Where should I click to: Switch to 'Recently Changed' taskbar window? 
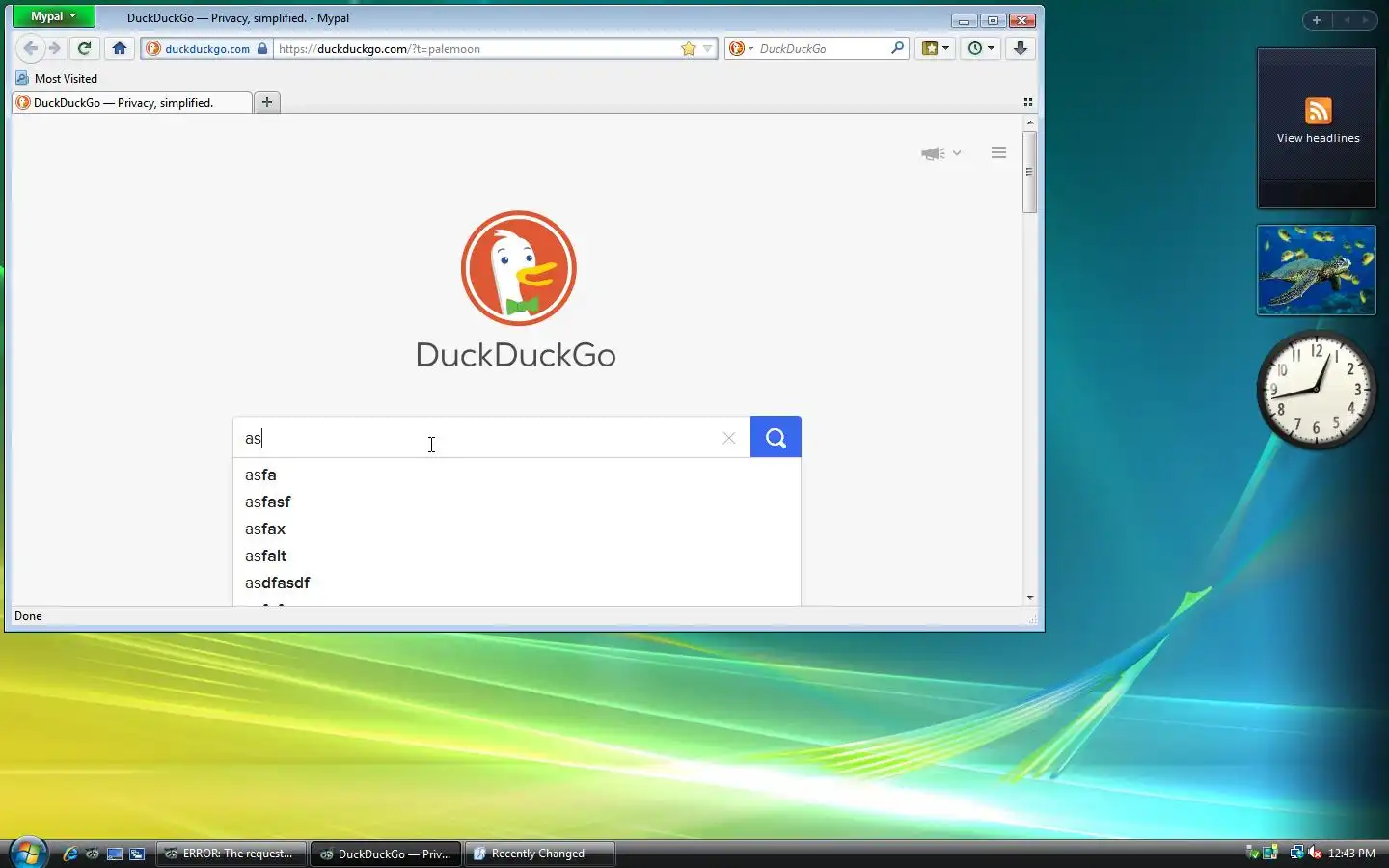[540, 854]
